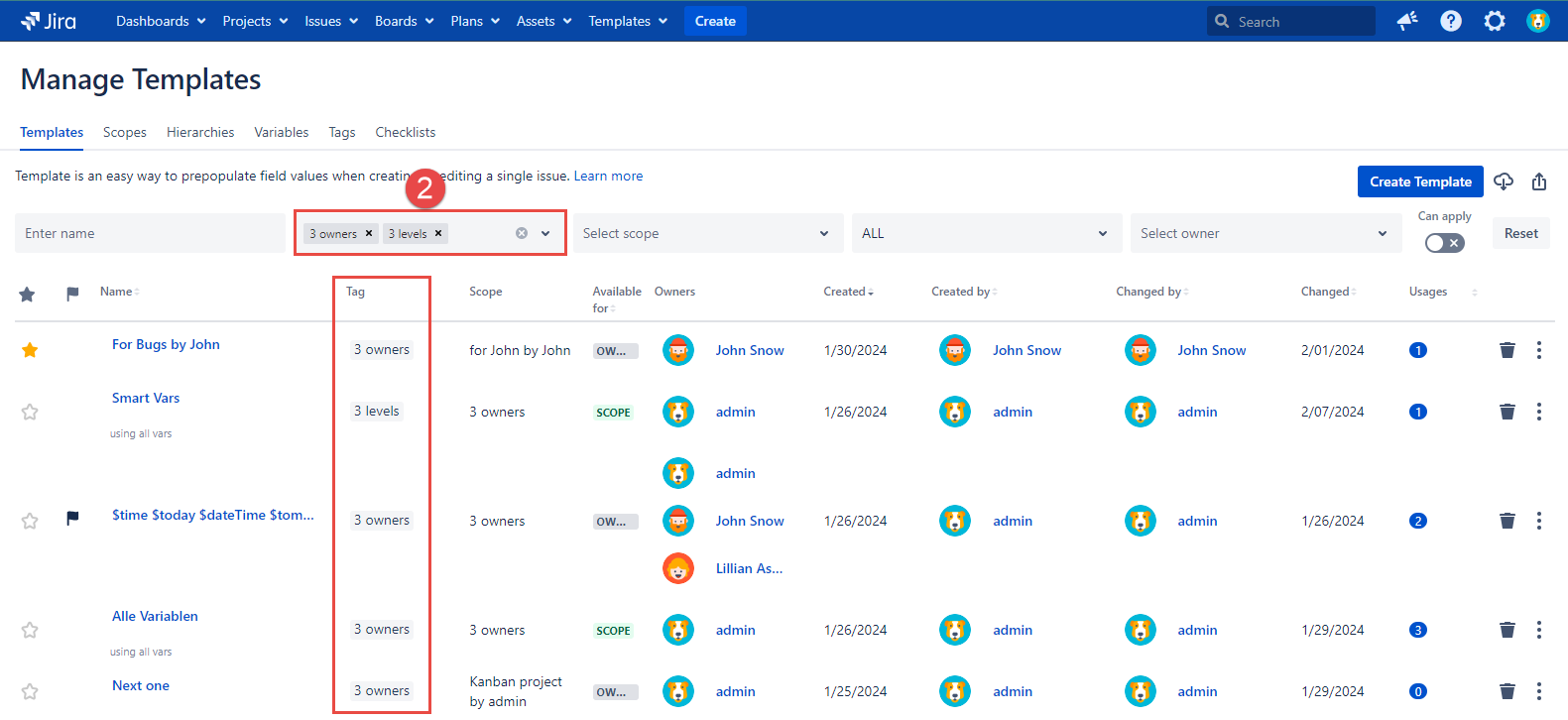Open more actions for Smart Vars row
Image resolution: width=1568 pixels, height=720 pixels.
(1538, 412)
